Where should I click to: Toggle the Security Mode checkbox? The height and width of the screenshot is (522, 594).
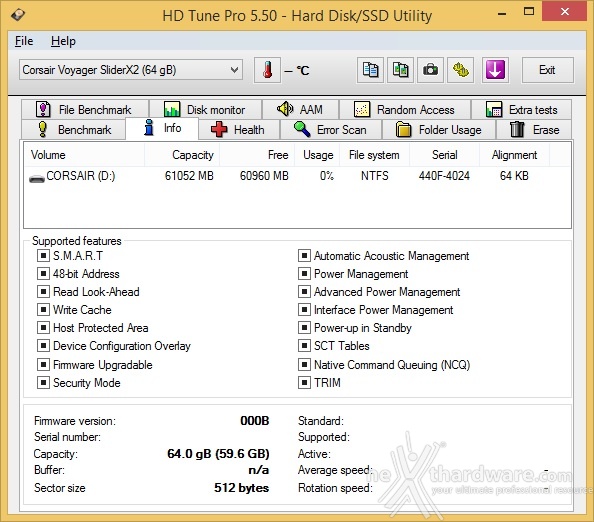coord(43,383)
